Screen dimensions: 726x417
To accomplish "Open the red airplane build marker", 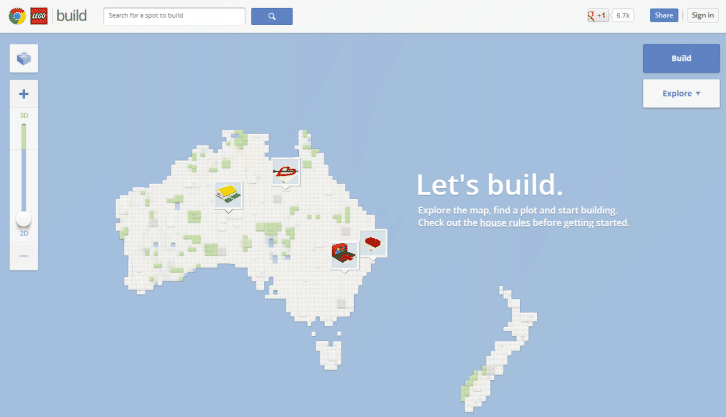I will (x=286, y=172).
